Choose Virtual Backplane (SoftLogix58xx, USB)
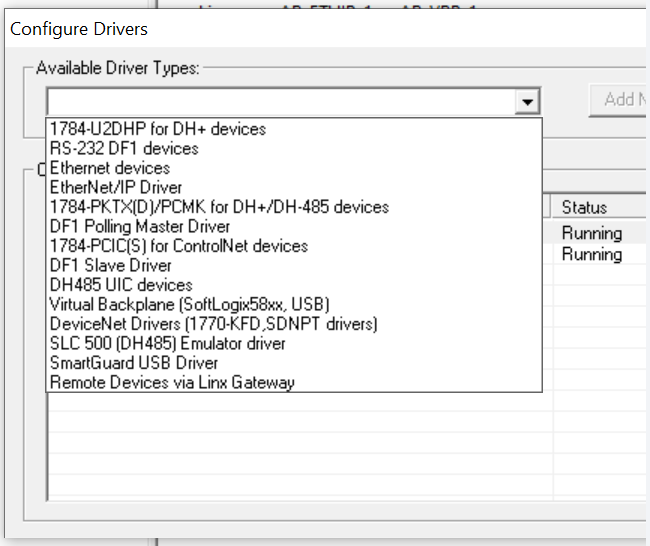The width and height of the screenshot is (650, 546). tap(294, 304)
